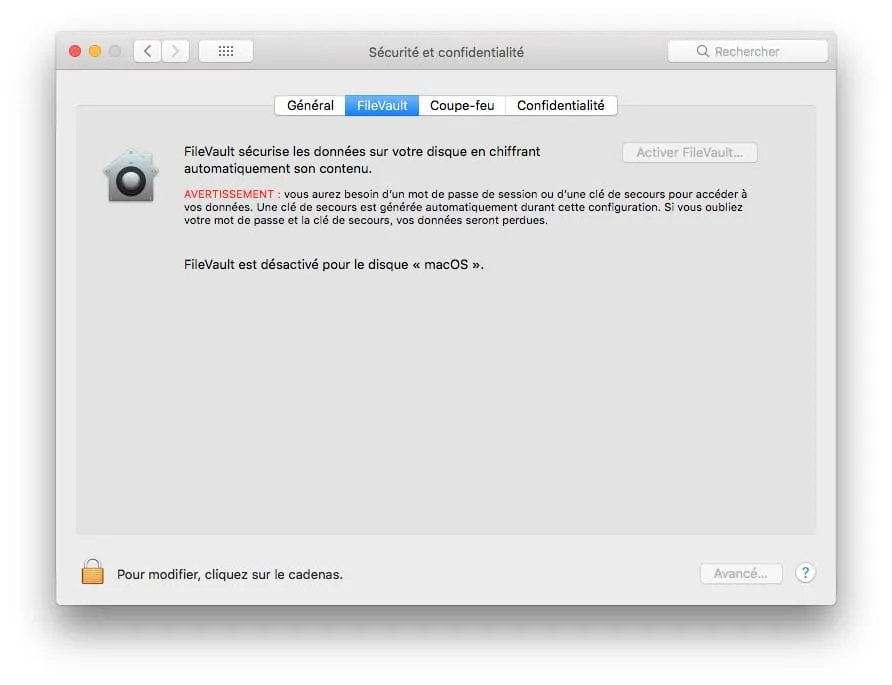Viewport: 892px width, 685px height.
Task: Stay on the FileVault tab
Action: pos(381,105)
